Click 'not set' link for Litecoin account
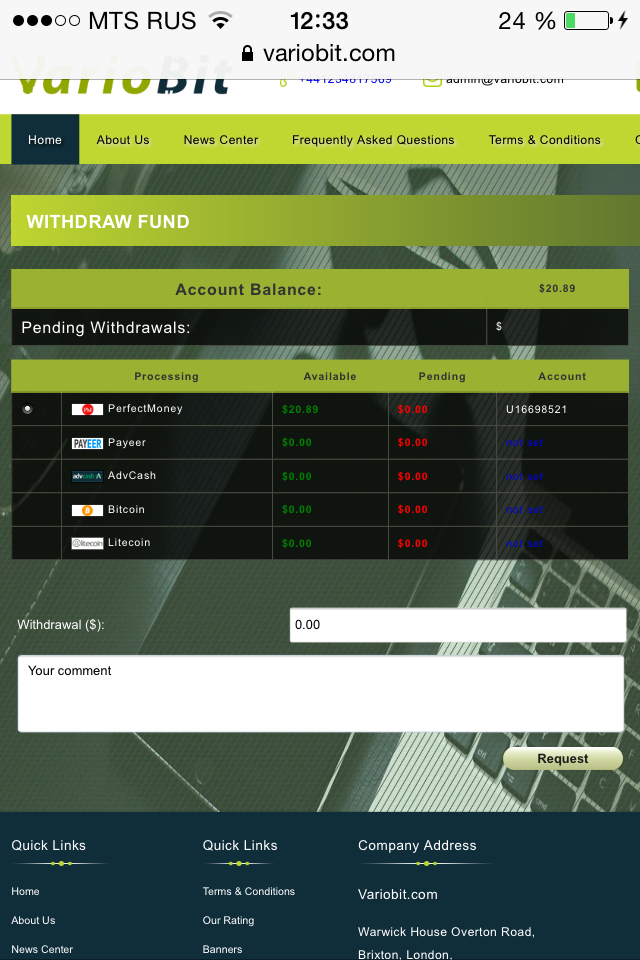This screenshot has height=960, width=640. click(x=525, y=543)
